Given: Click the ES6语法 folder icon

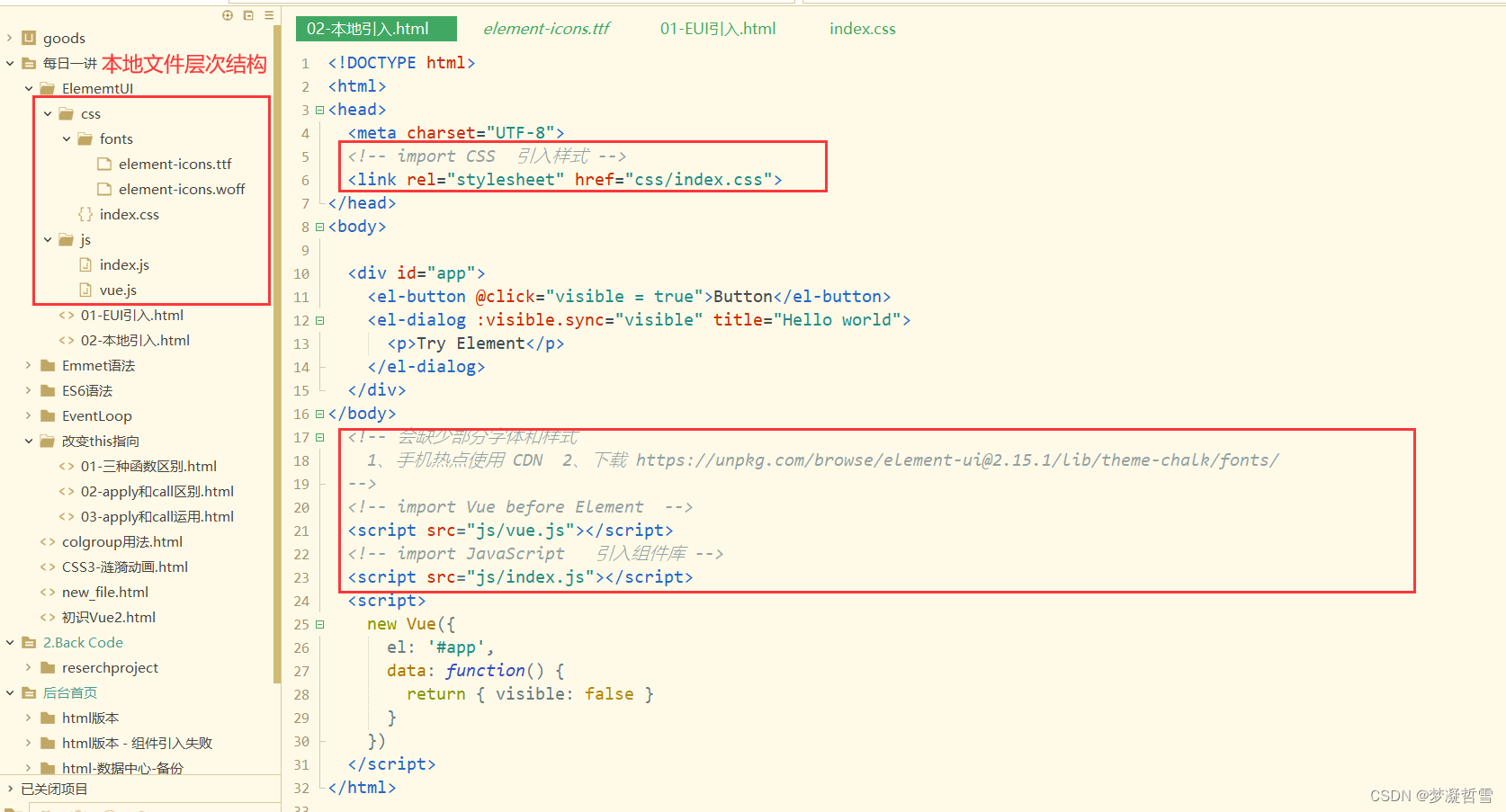Looking at the screenshot, I should coord(48,390).
